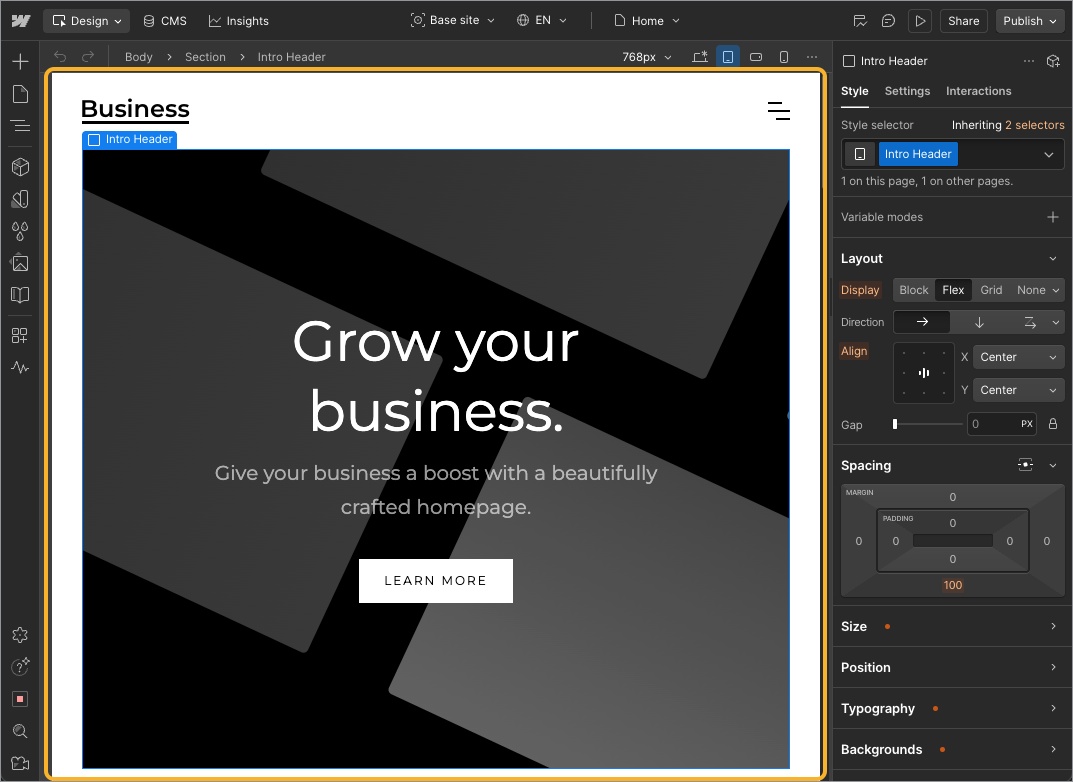Open the Navigator panel
Screen dimensions: 1073x782
point(20,126)
